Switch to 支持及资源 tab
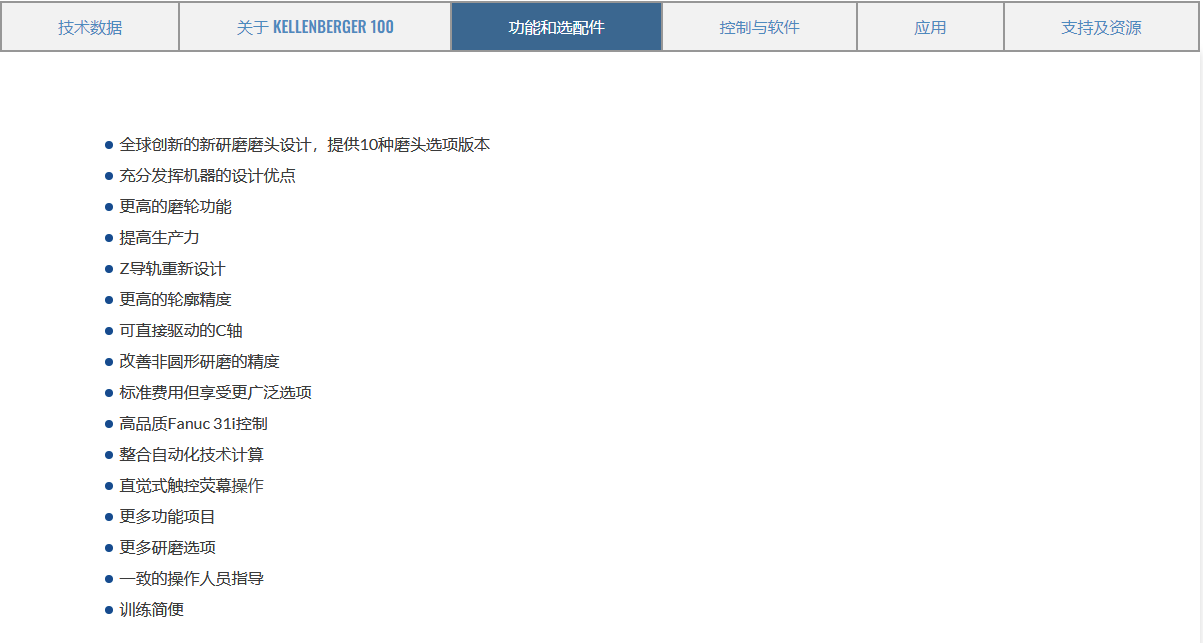 pos(1101,27)
